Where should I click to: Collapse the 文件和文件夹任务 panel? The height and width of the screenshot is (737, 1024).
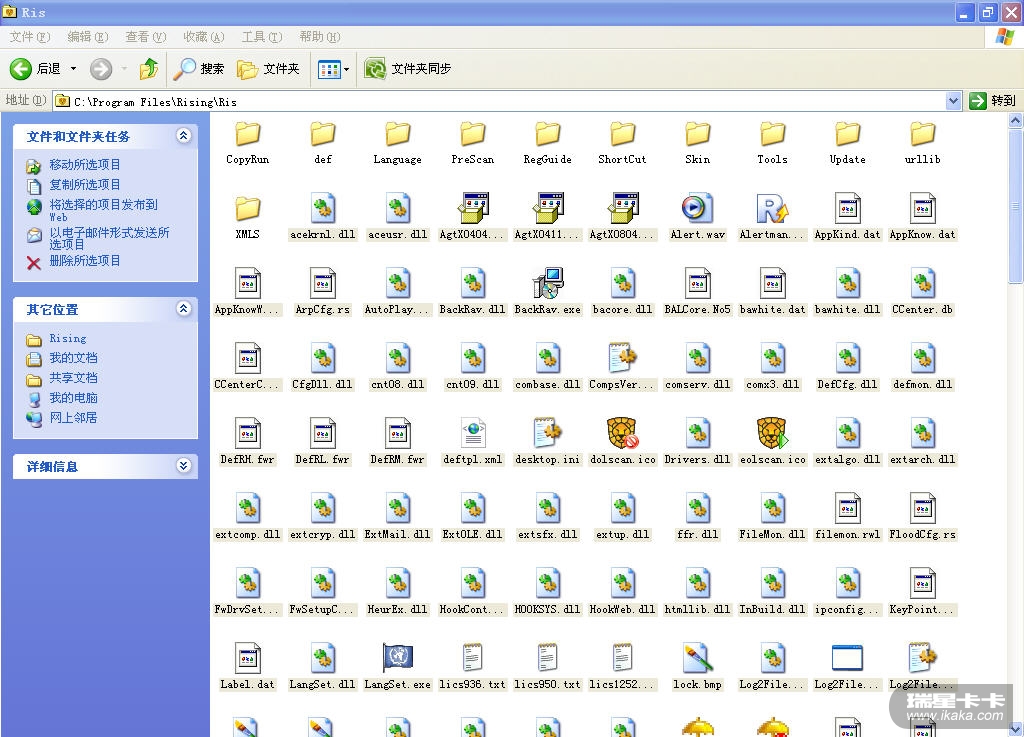coord(183,136)
